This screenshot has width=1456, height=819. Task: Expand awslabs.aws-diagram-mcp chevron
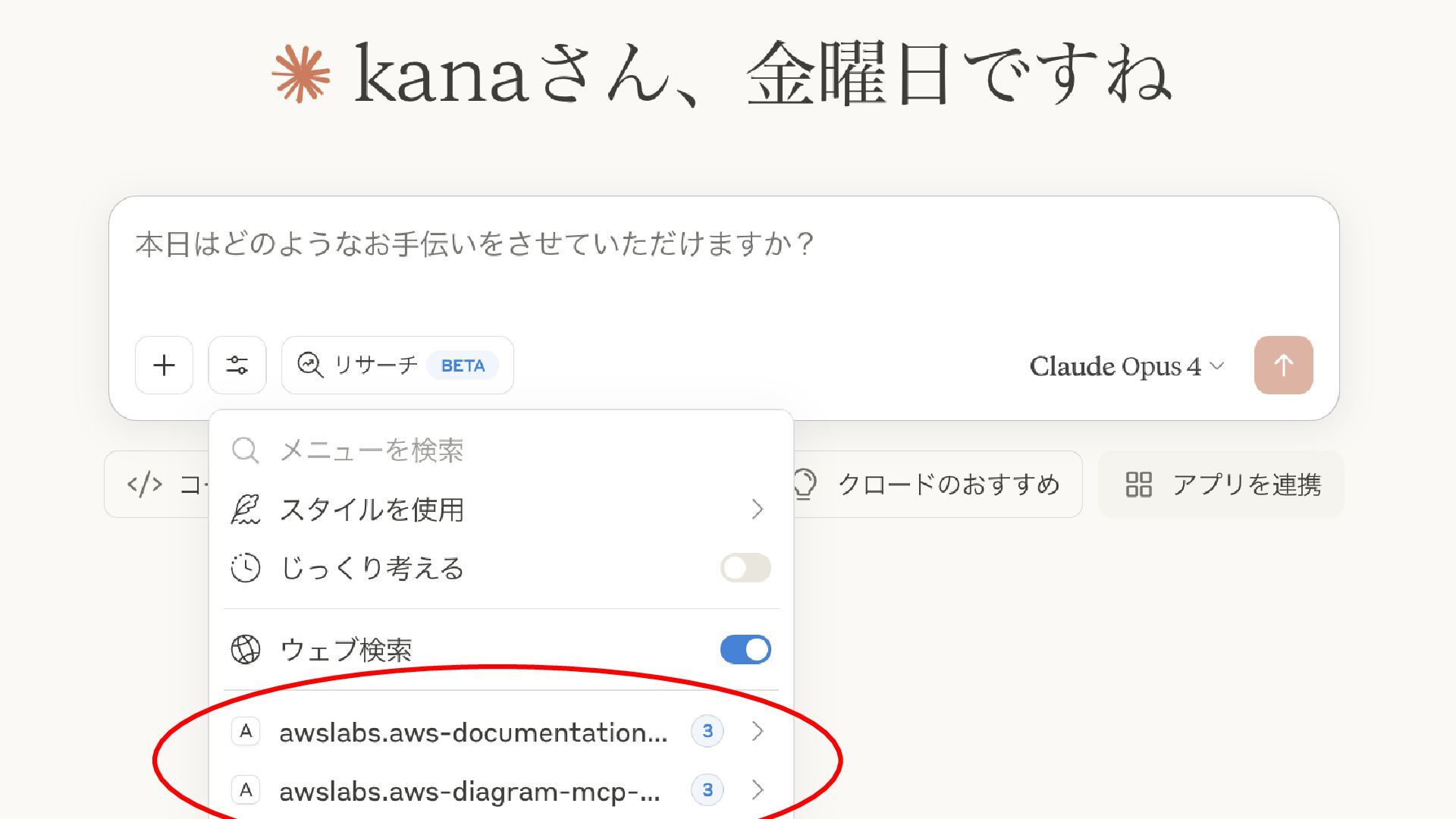click(x=757, y=790)
